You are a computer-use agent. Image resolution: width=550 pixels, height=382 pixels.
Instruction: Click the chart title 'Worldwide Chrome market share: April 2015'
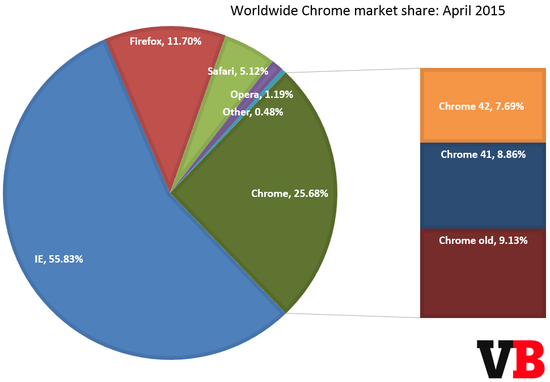(x=368, y=11)
